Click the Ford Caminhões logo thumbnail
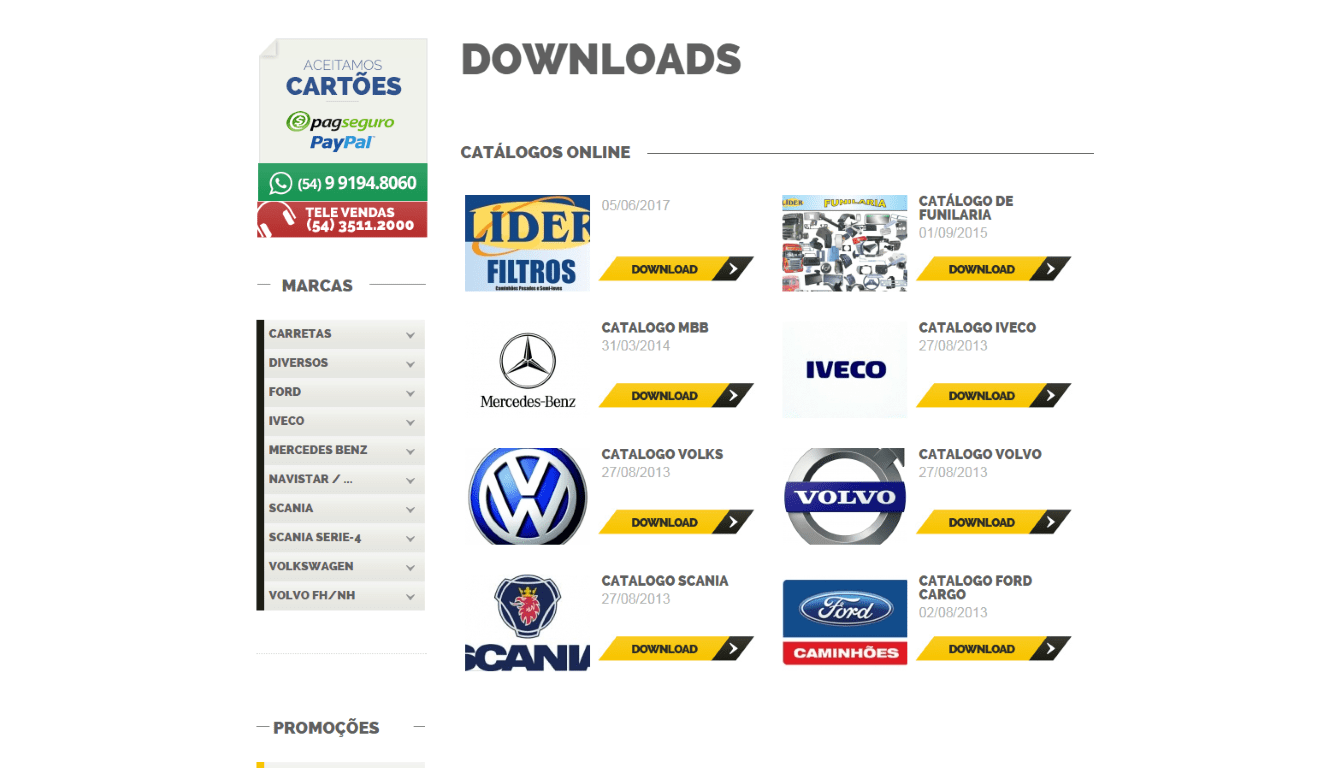Screen dimensions: 1342x768 point(844,623)
